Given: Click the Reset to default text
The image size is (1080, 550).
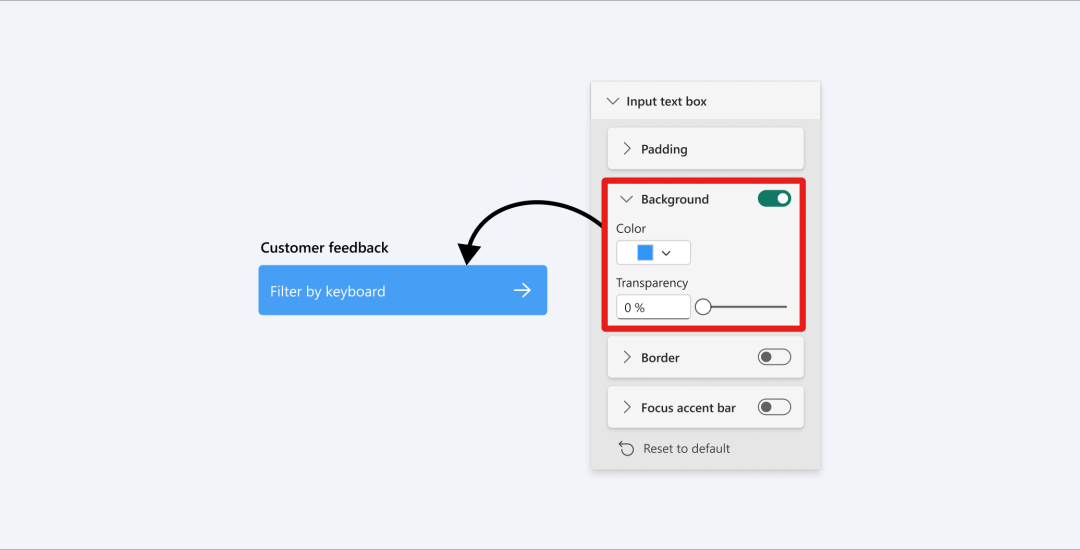Looking at the screenshot, I should (x=686, y=448).
